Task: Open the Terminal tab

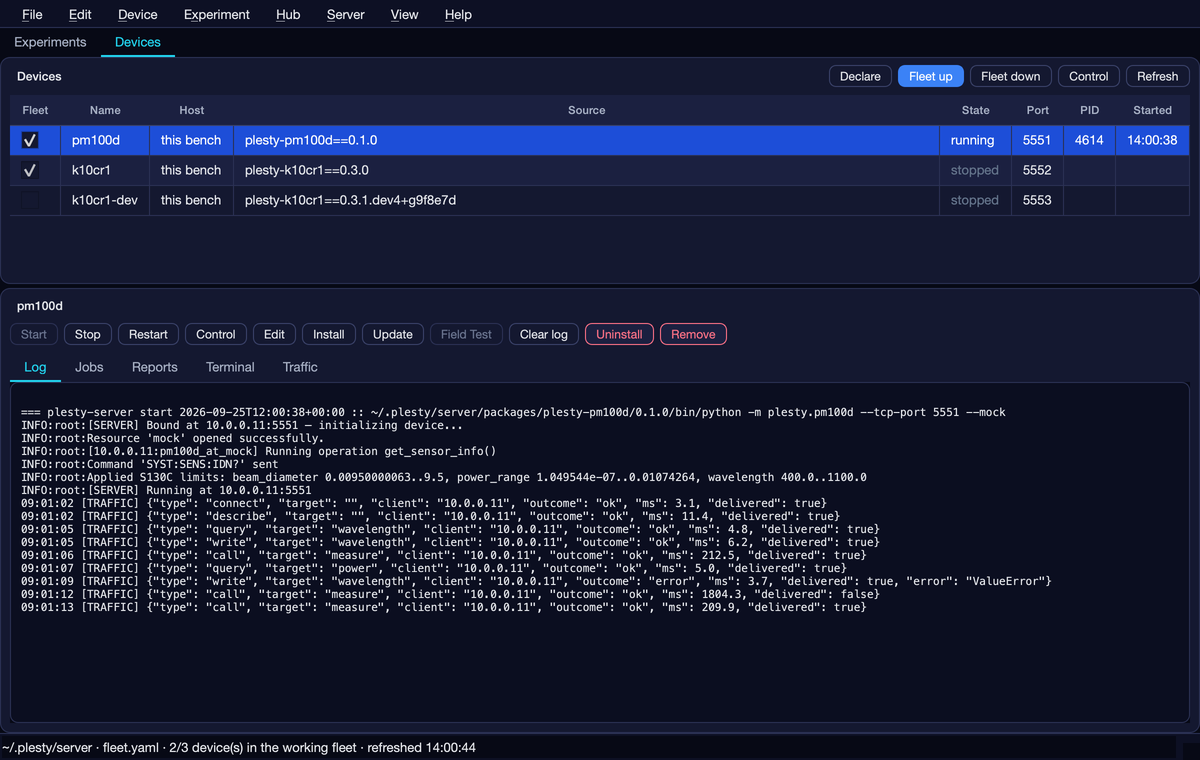Action: pos(230,367)
